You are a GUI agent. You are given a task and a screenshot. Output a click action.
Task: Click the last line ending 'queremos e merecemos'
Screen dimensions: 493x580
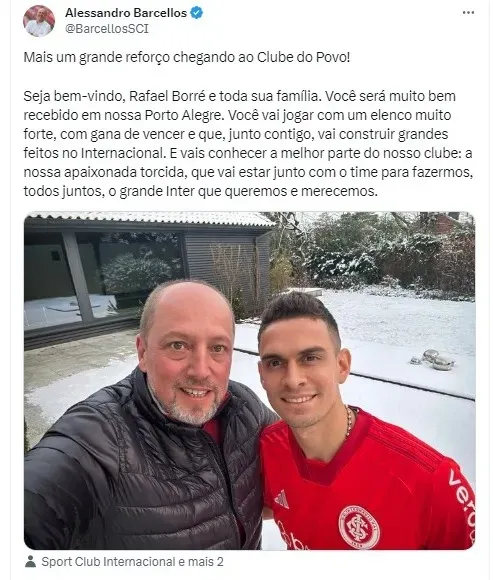pyautogui.click(x=201, y=192)
